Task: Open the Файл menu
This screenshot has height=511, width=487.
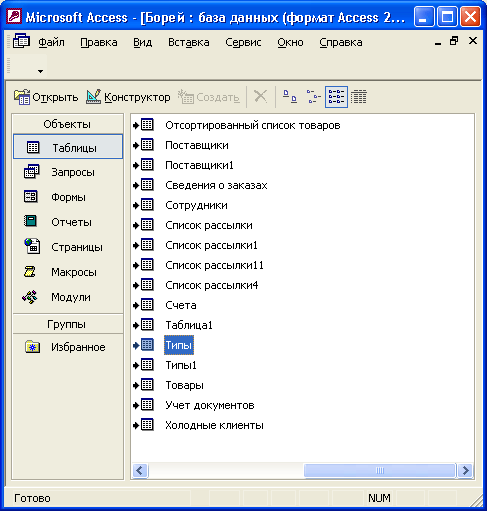Action: [51, 42]
